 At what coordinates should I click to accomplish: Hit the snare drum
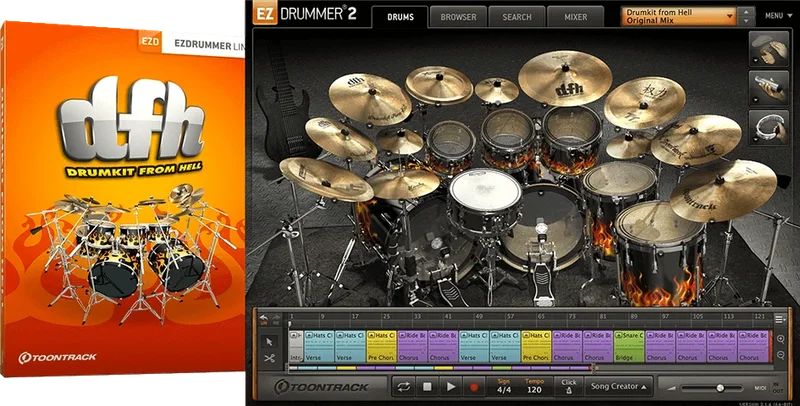coord(485,190)
